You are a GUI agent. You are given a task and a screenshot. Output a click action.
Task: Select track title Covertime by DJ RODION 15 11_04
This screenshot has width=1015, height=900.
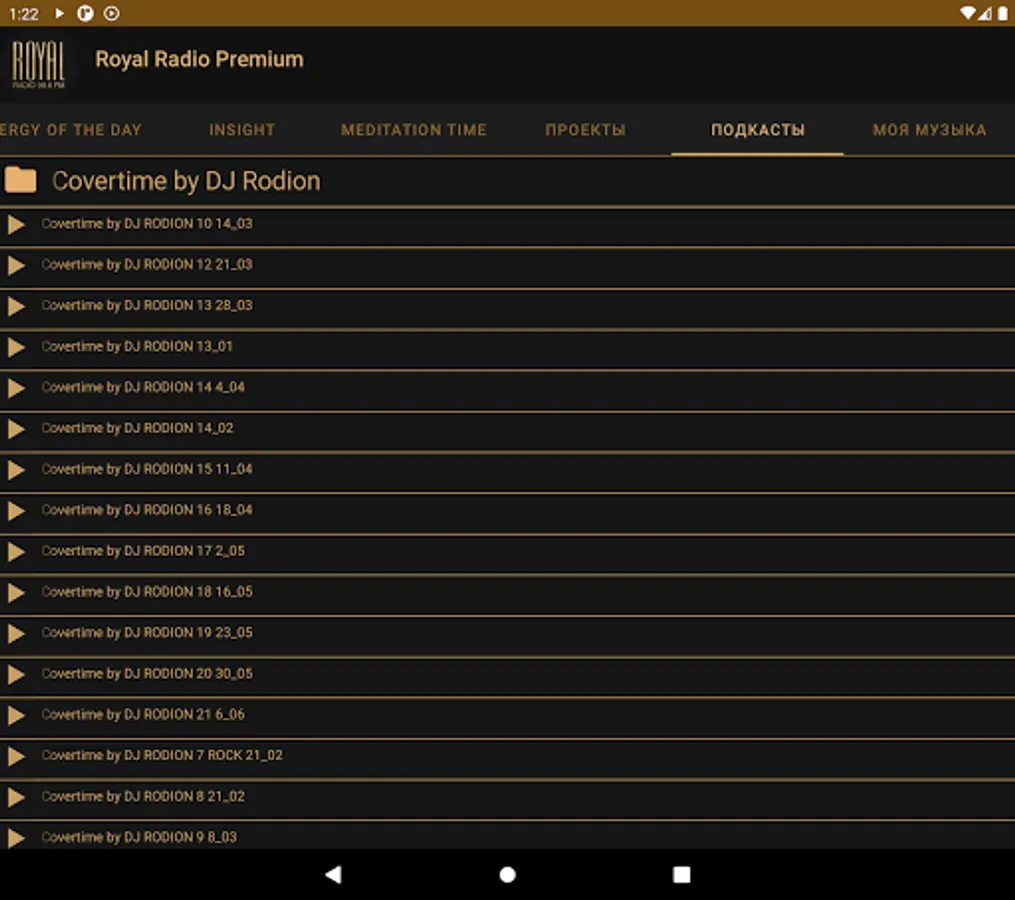point(147,469)
